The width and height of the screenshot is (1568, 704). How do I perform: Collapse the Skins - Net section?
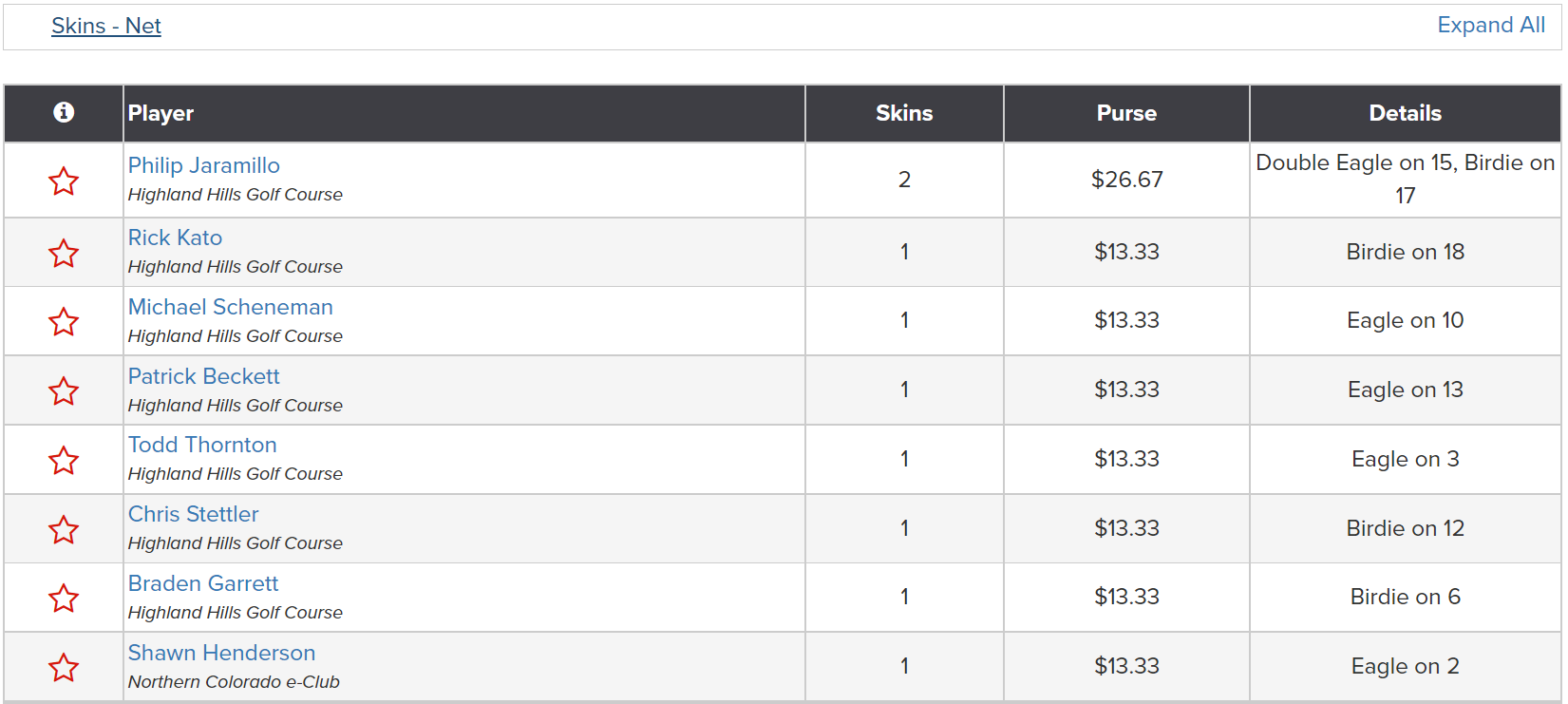click(x=106, y=26)
